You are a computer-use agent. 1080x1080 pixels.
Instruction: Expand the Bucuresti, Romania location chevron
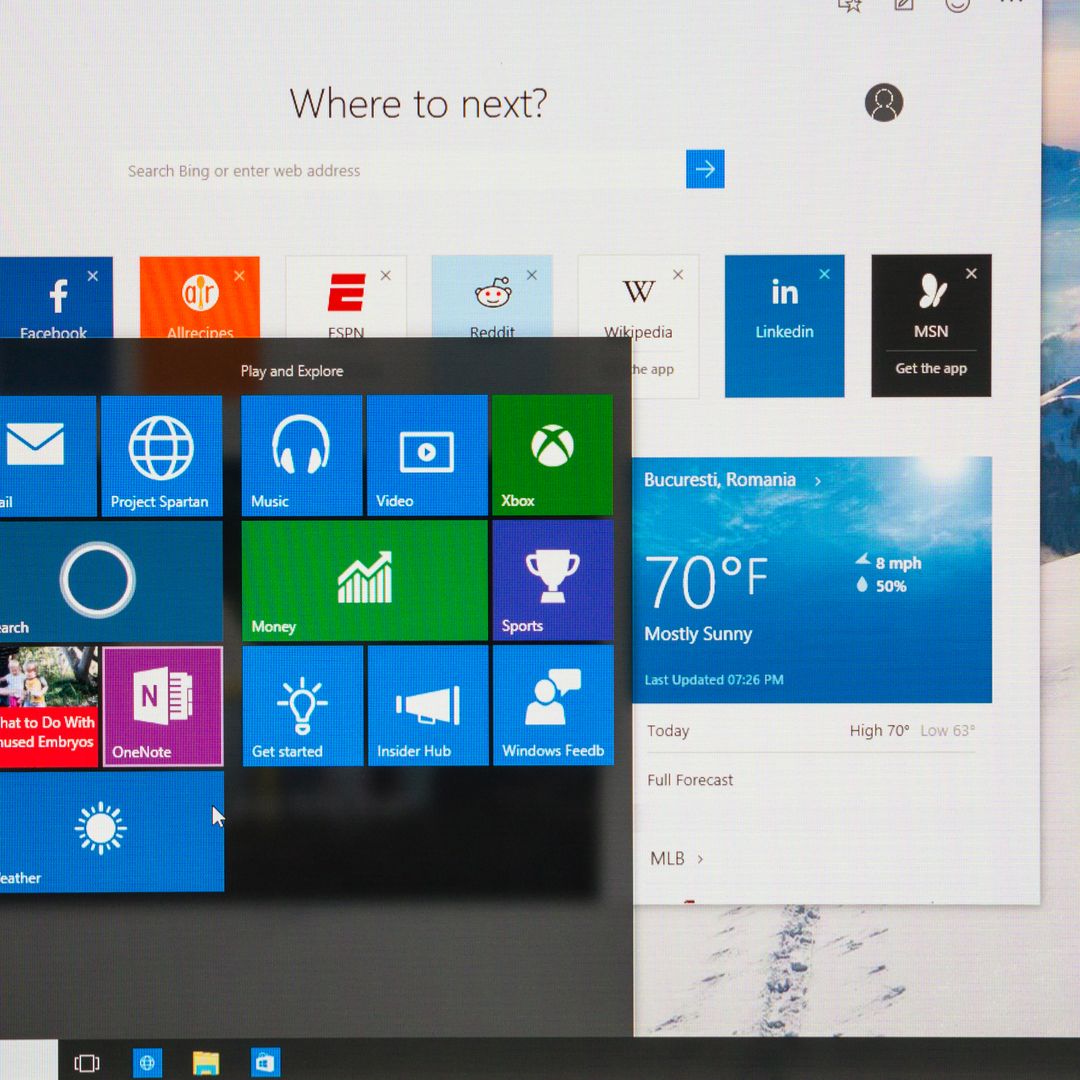[x=818, y=481]
